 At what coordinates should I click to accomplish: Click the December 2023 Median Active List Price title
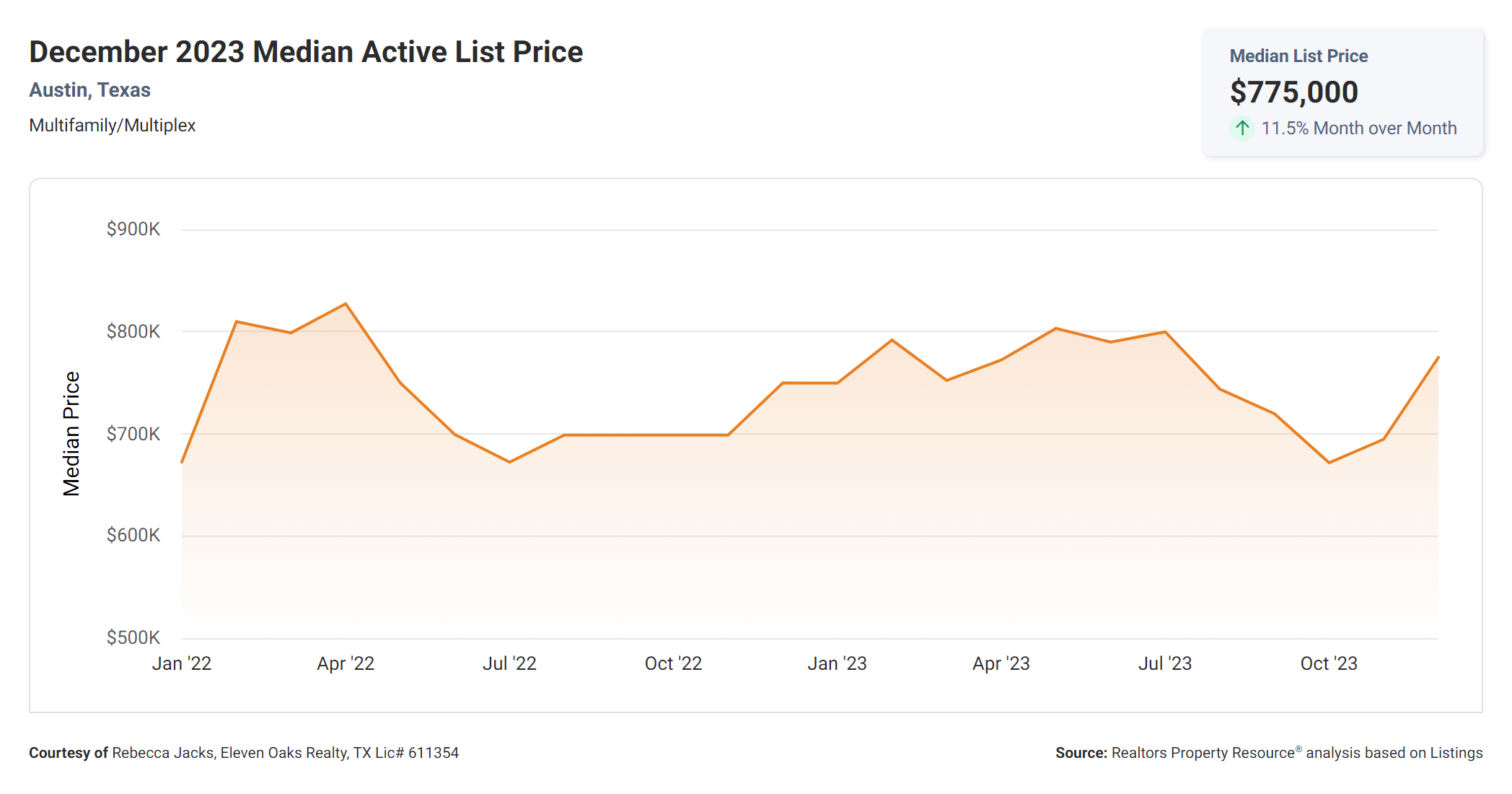(306, 53)
